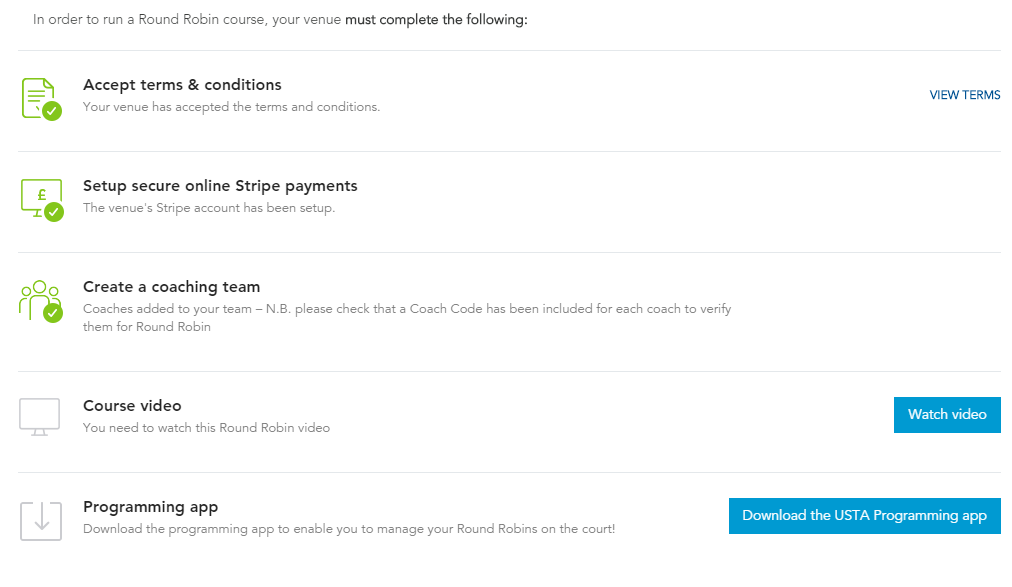The image size is (1012, 587).
Task: Click the terms document icon
Action: click(41, 99)
